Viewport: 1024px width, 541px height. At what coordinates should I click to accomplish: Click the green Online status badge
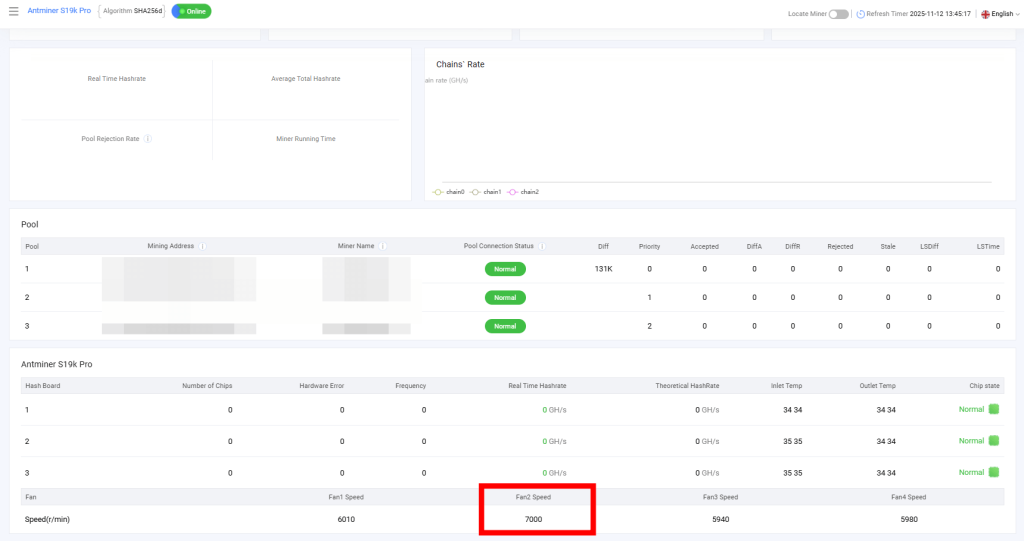(191, 11)
